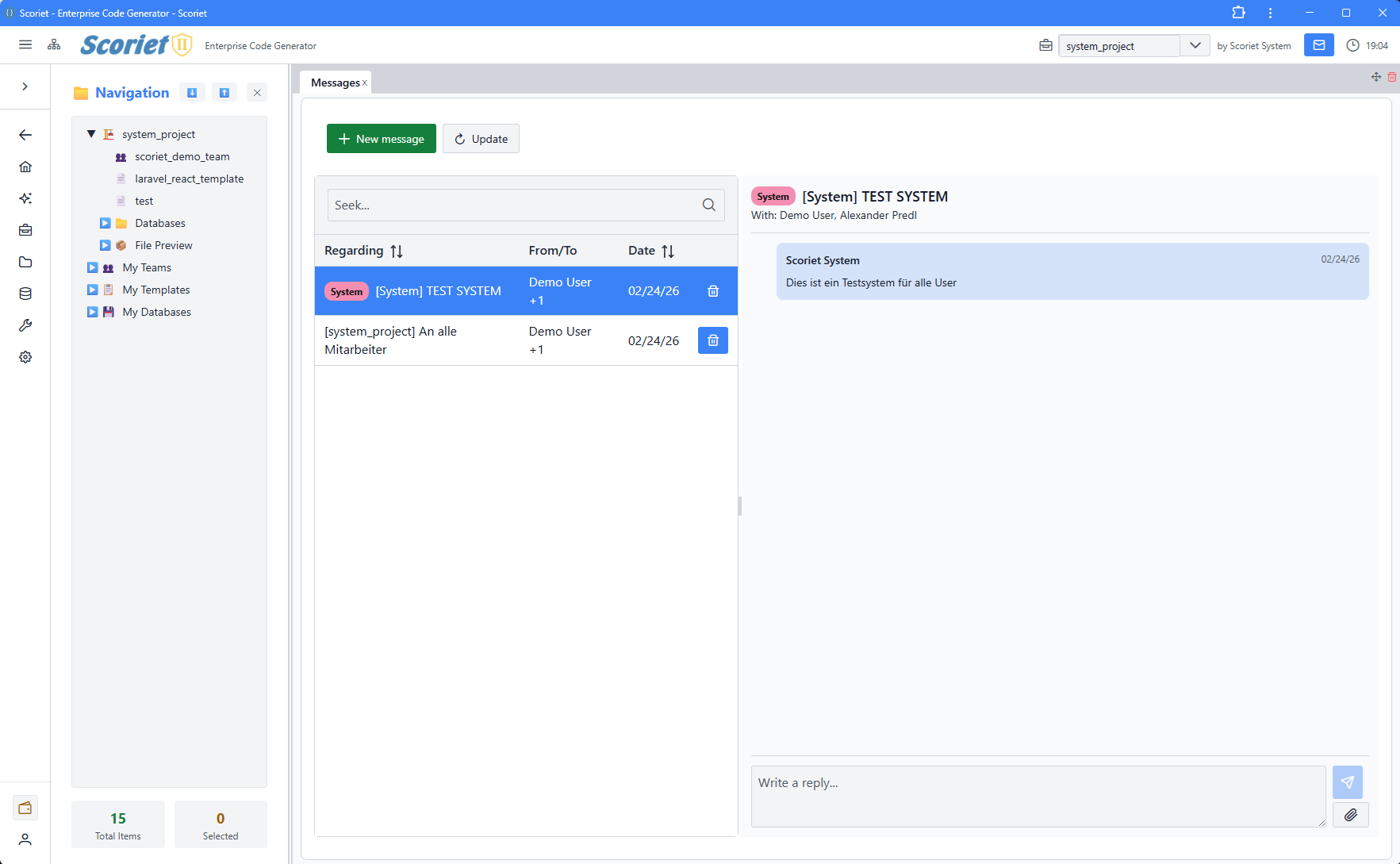Sort messages by Date column
This screenshot has width=1400, height=864.
tap(667, 252)
